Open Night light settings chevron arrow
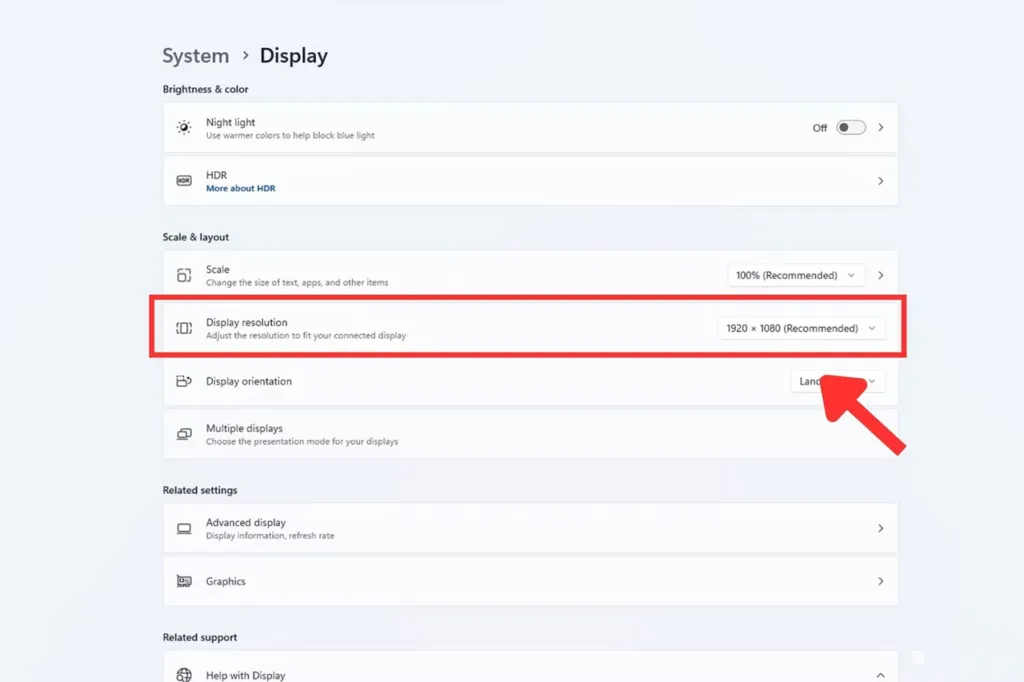Viewport: 1024px width, 682px height. point(880,127)
